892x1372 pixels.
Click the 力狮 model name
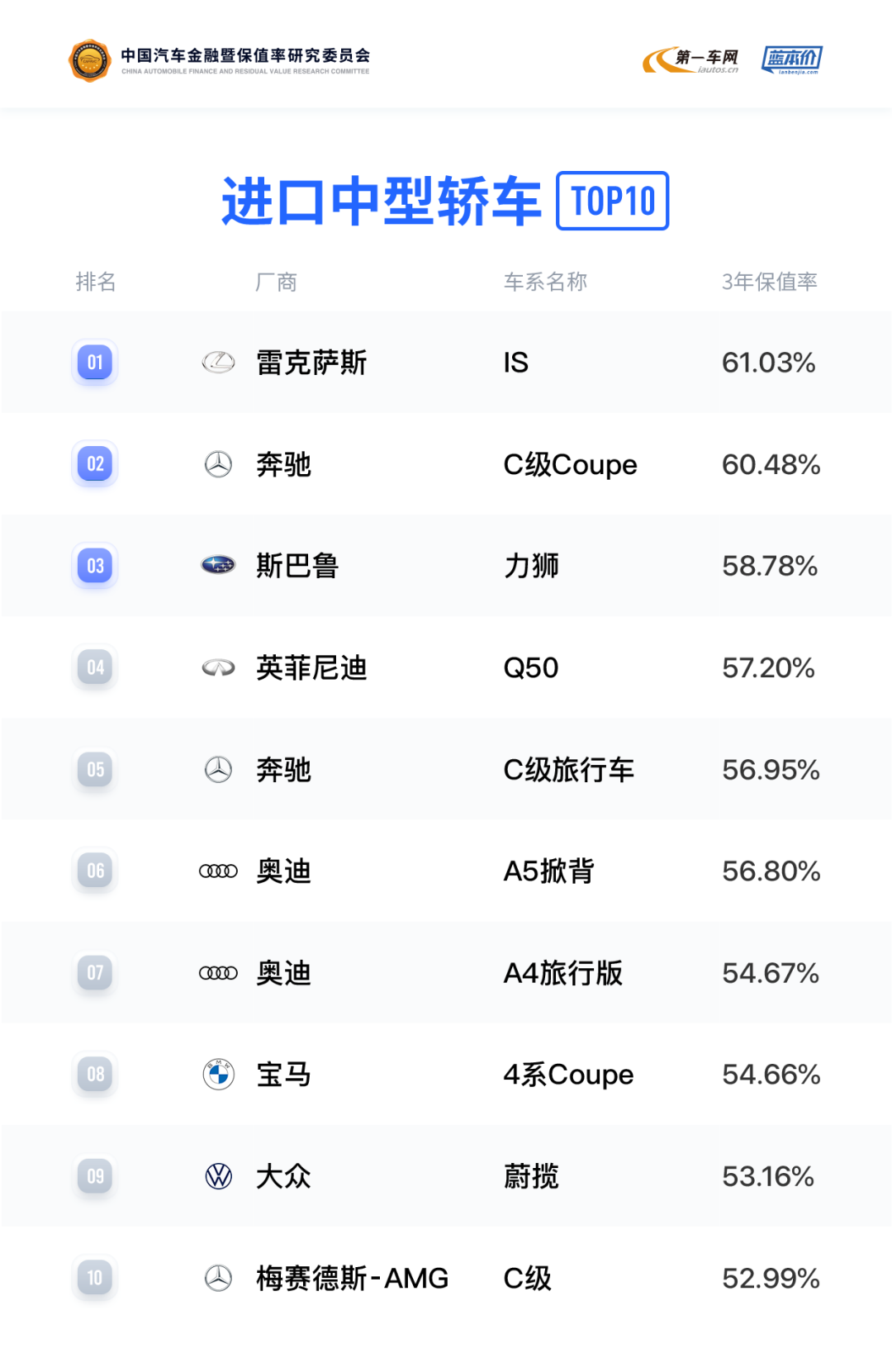coord(531,566)
